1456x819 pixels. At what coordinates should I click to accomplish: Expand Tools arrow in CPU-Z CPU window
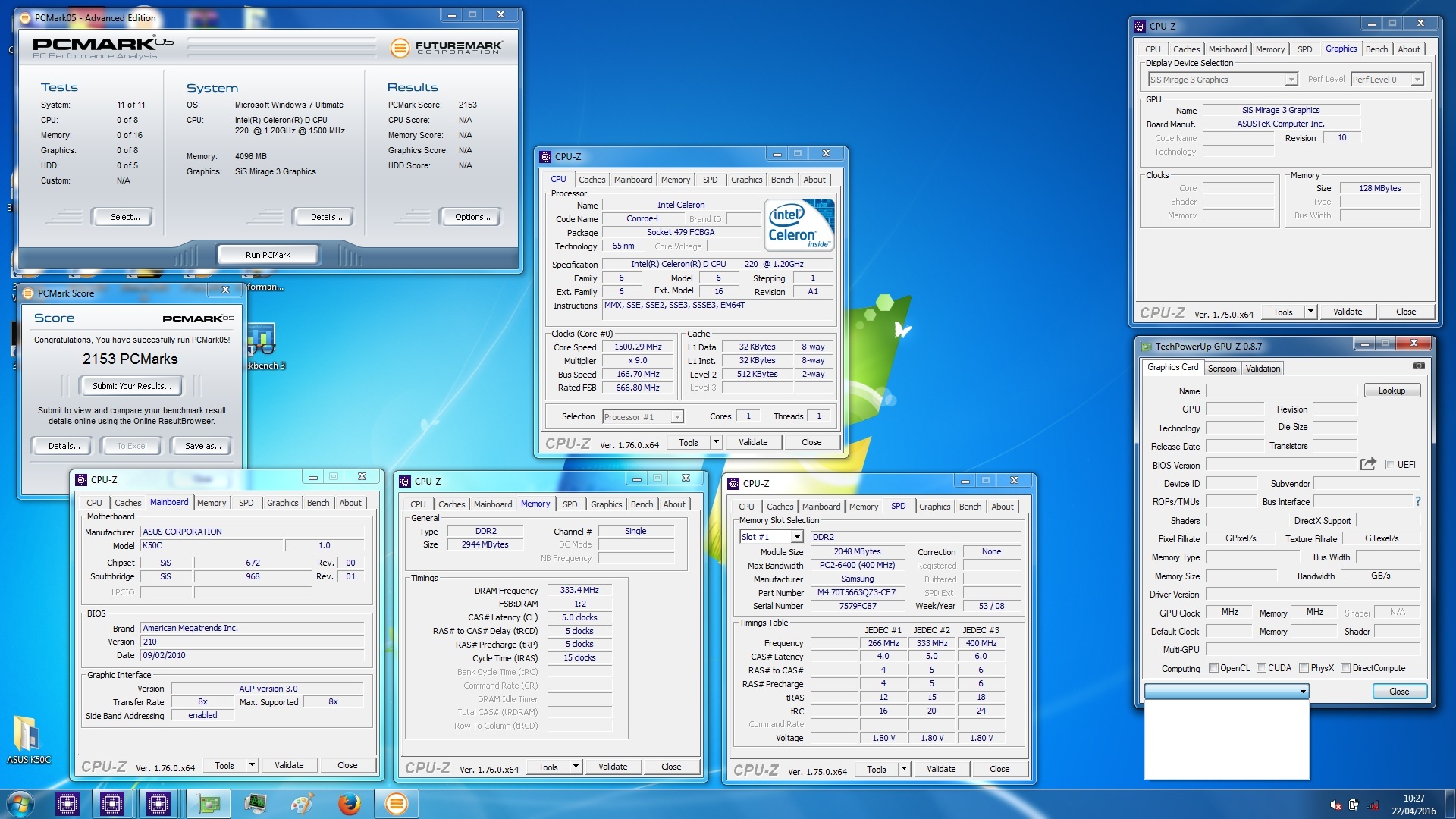(x=715, y=442)
